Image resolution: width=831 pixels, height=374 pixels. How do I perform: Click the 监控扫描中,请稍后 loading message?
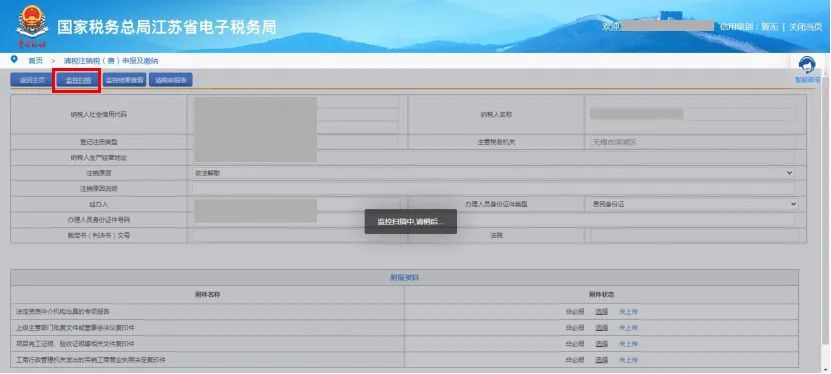411,221
